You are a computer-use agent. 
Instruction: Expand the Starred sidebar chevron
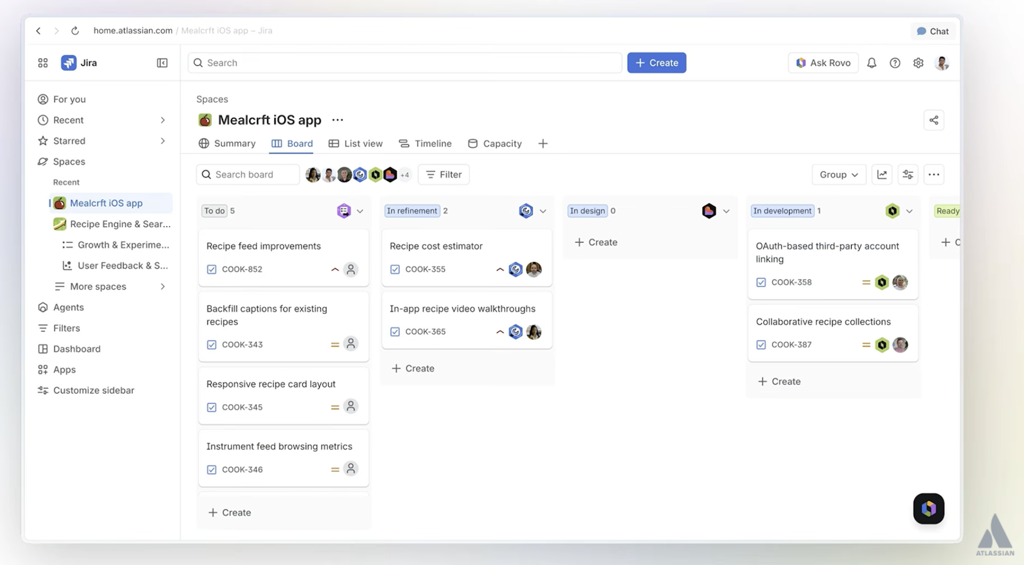click(x=163, y=141)
